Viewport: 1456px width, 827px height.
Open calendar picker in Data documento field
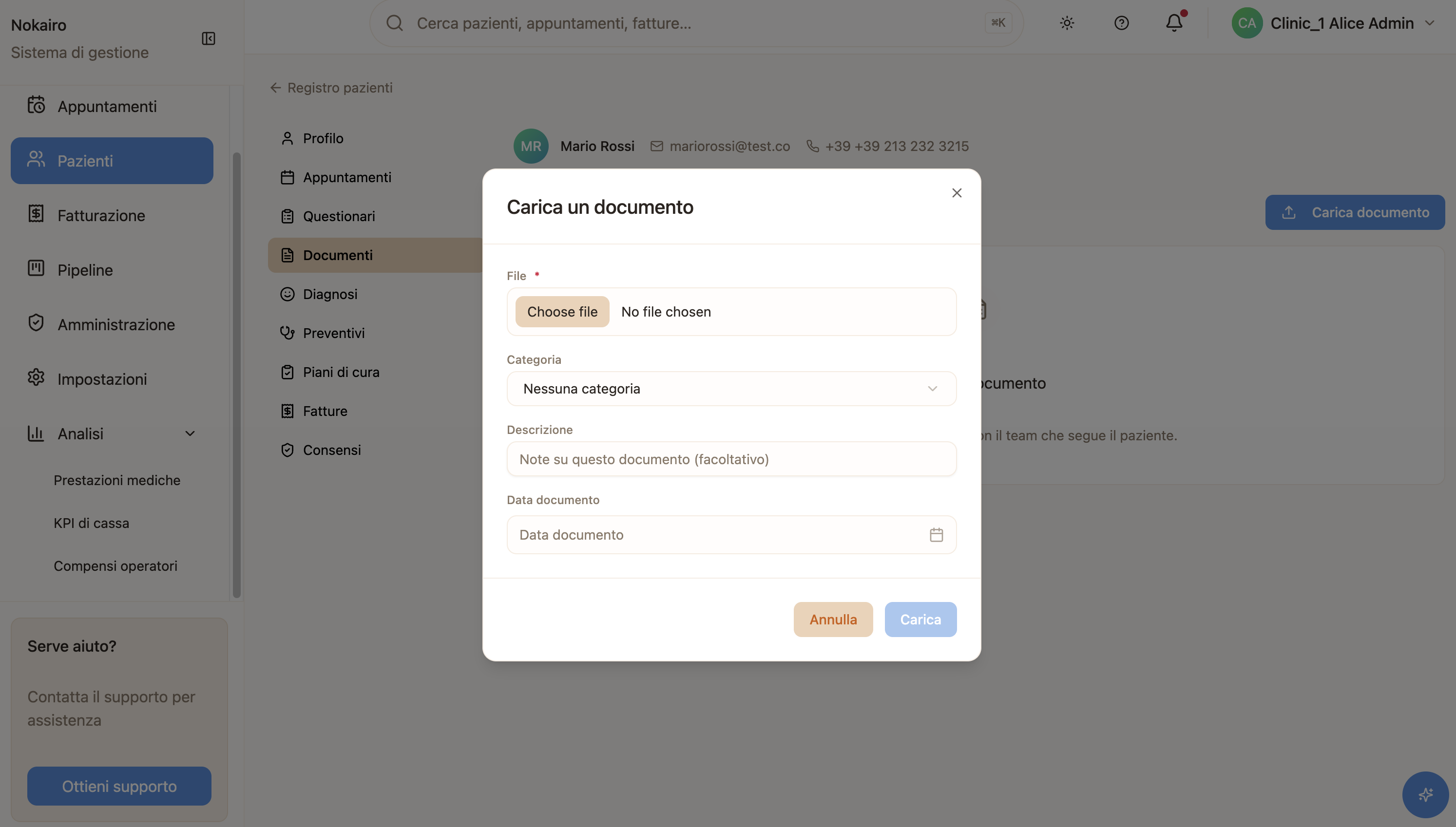(x=936, y=534)
